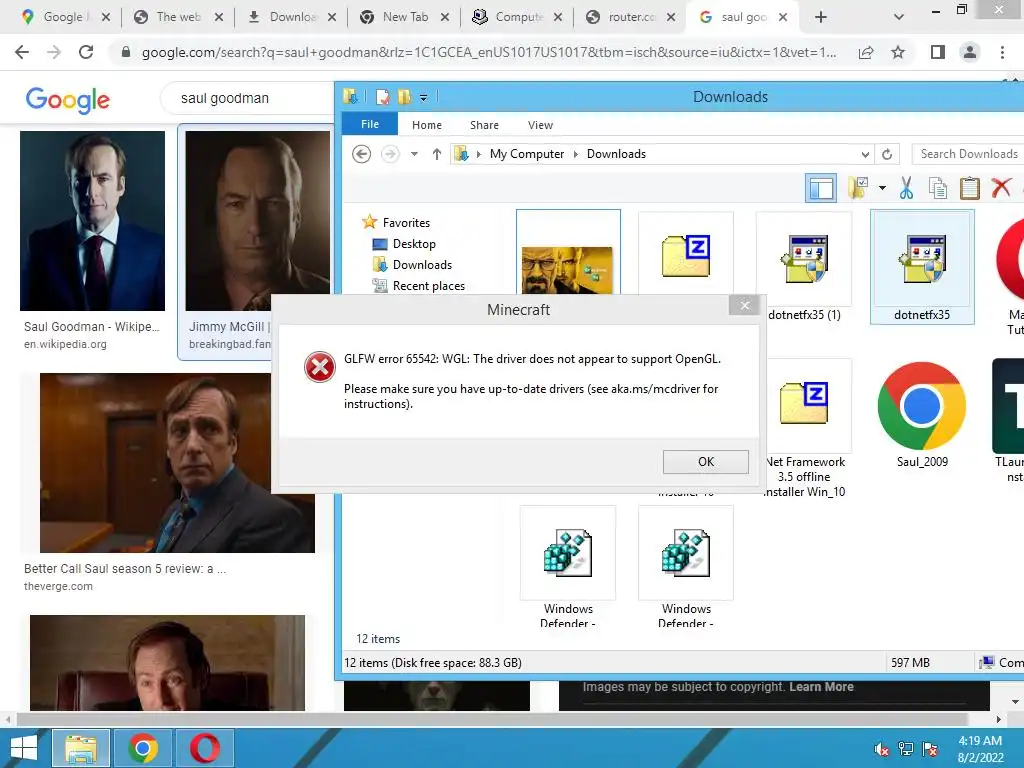1024x768 pixels.
Task: Click the New folder quick access icon
Action: click(x=404, y=97)
